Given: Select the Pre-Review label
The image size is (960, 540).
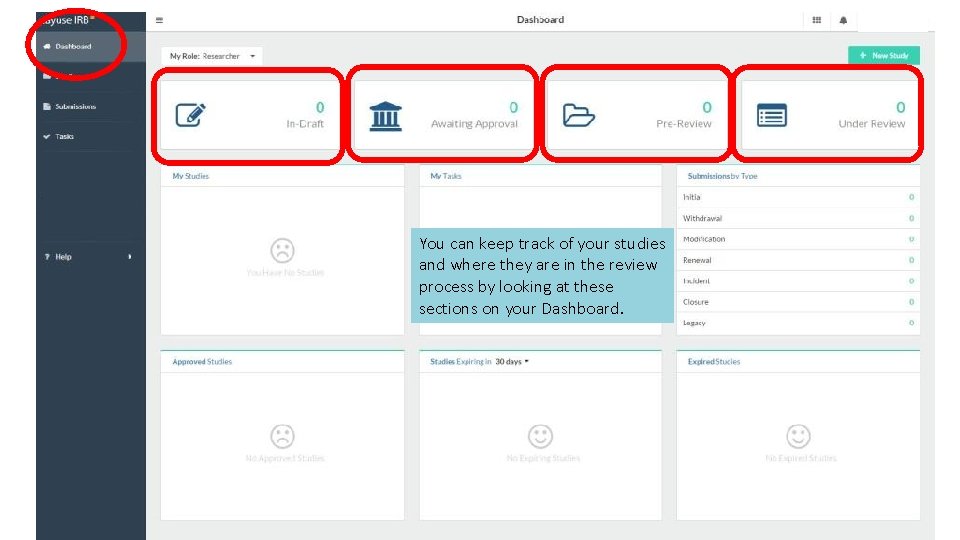Looking at the screenshot, I should point(684,124).
